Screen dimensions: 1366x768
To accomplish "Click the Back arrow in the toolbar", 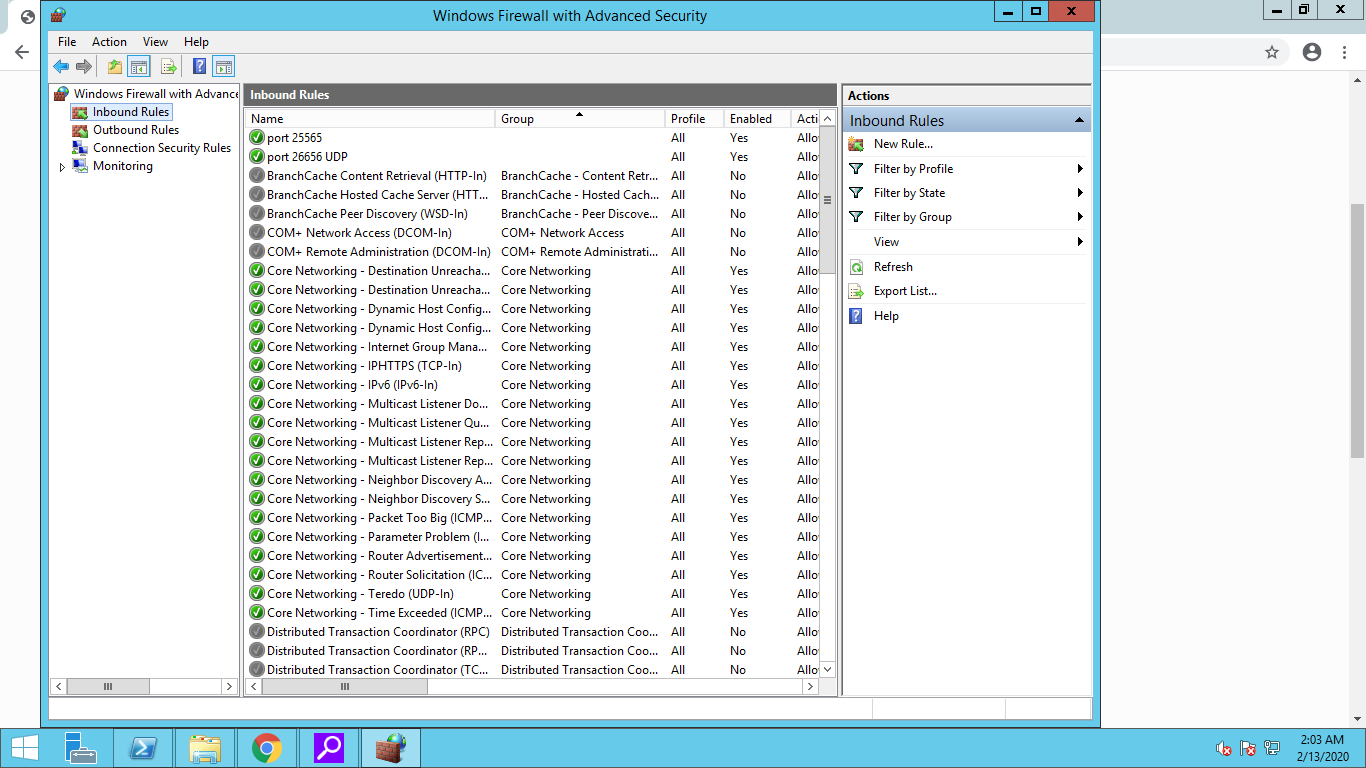I will [61, 67].
